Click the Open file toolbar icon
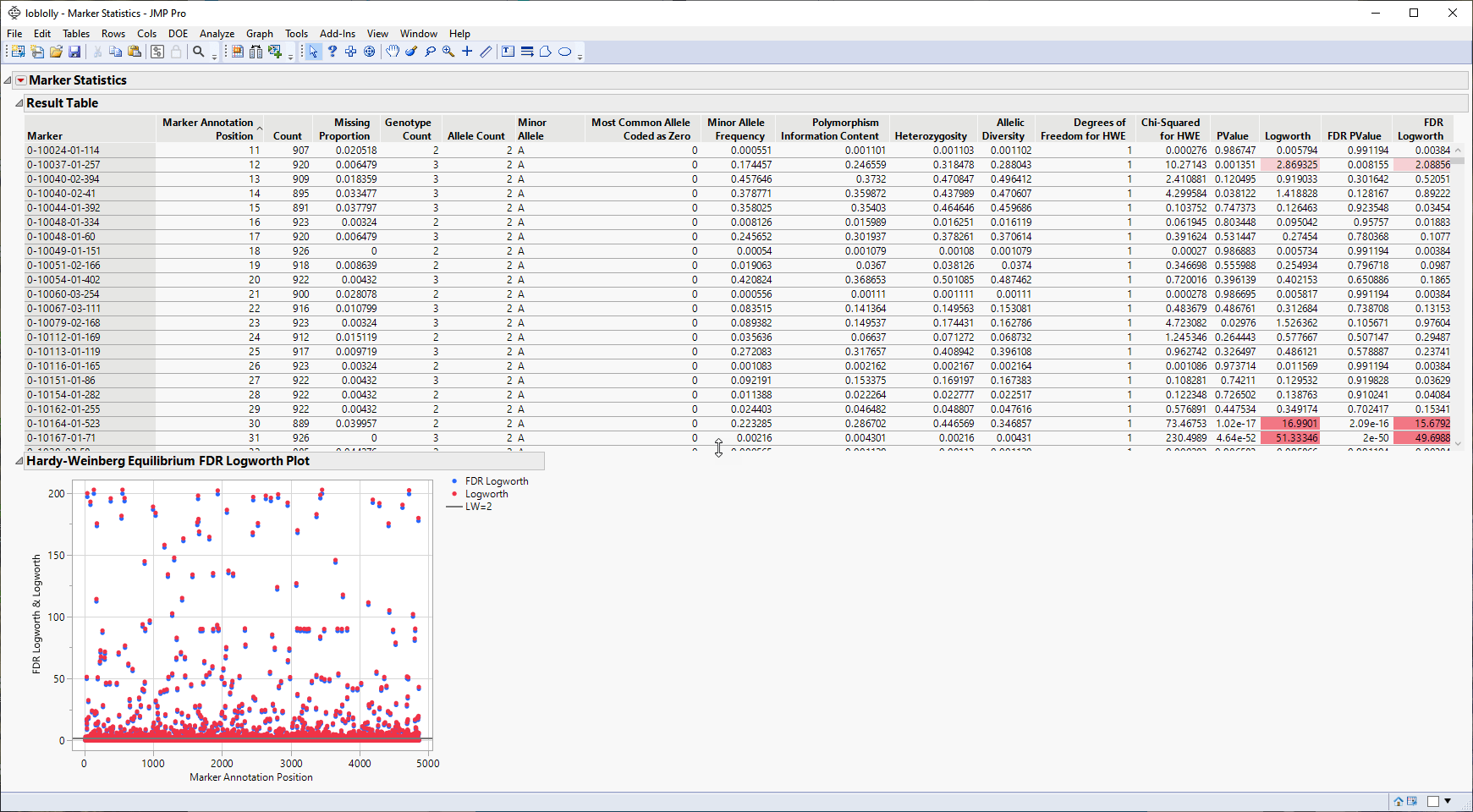Viewport: 1473px width, 812px height. pyautogui.click(x=56, y=52)
